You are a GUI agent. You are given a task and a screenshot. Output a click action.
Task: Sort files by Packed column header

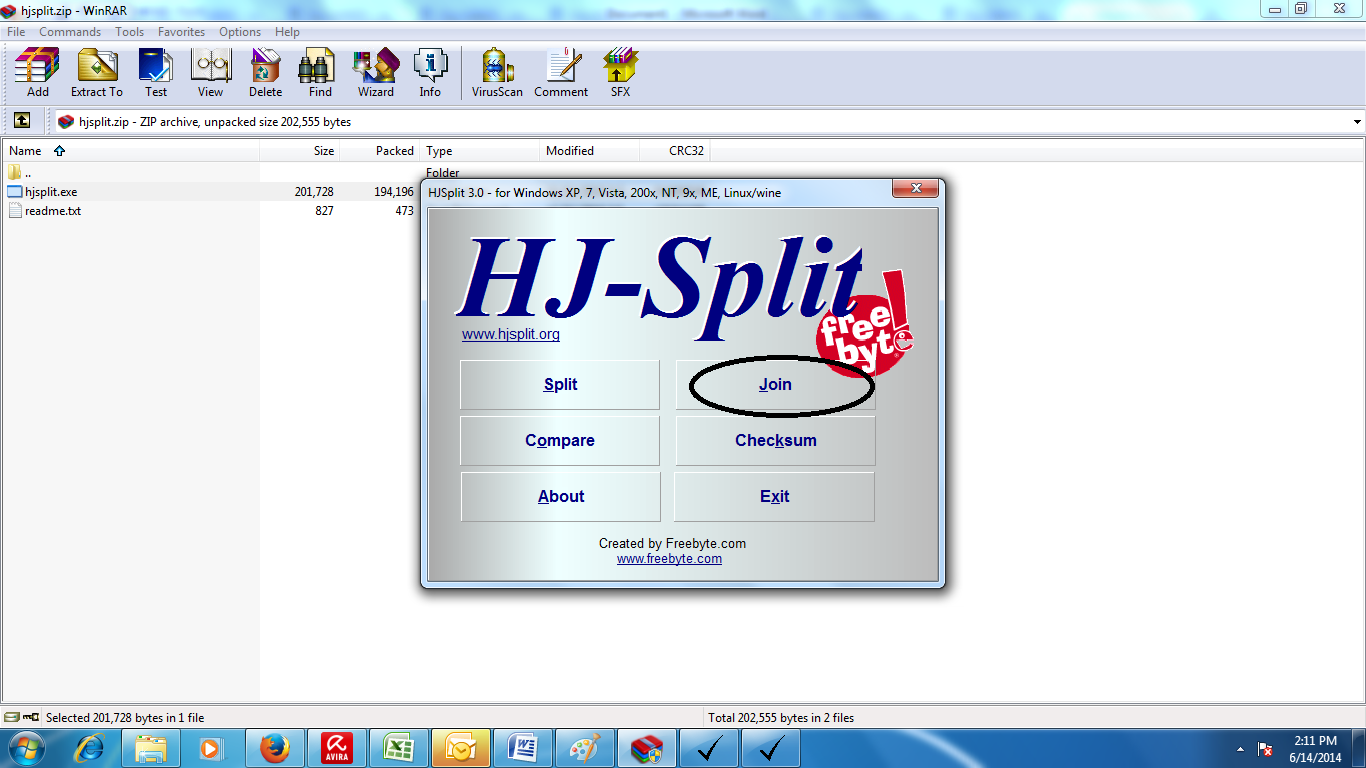[380, 151]
